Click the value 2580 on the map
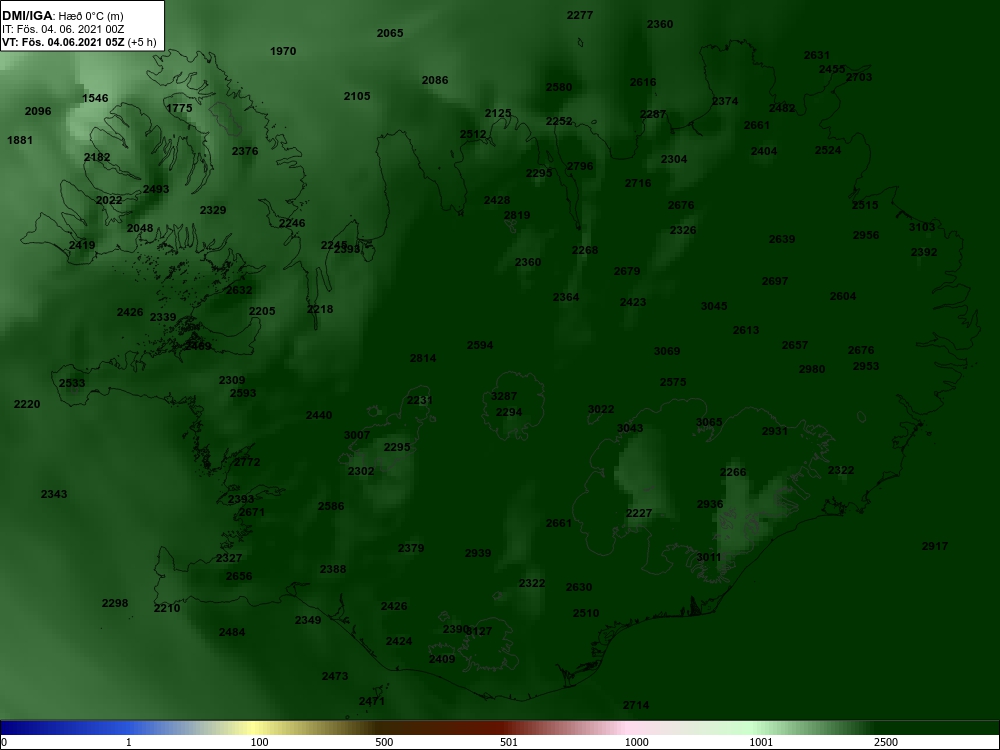 tap(559, 87)
